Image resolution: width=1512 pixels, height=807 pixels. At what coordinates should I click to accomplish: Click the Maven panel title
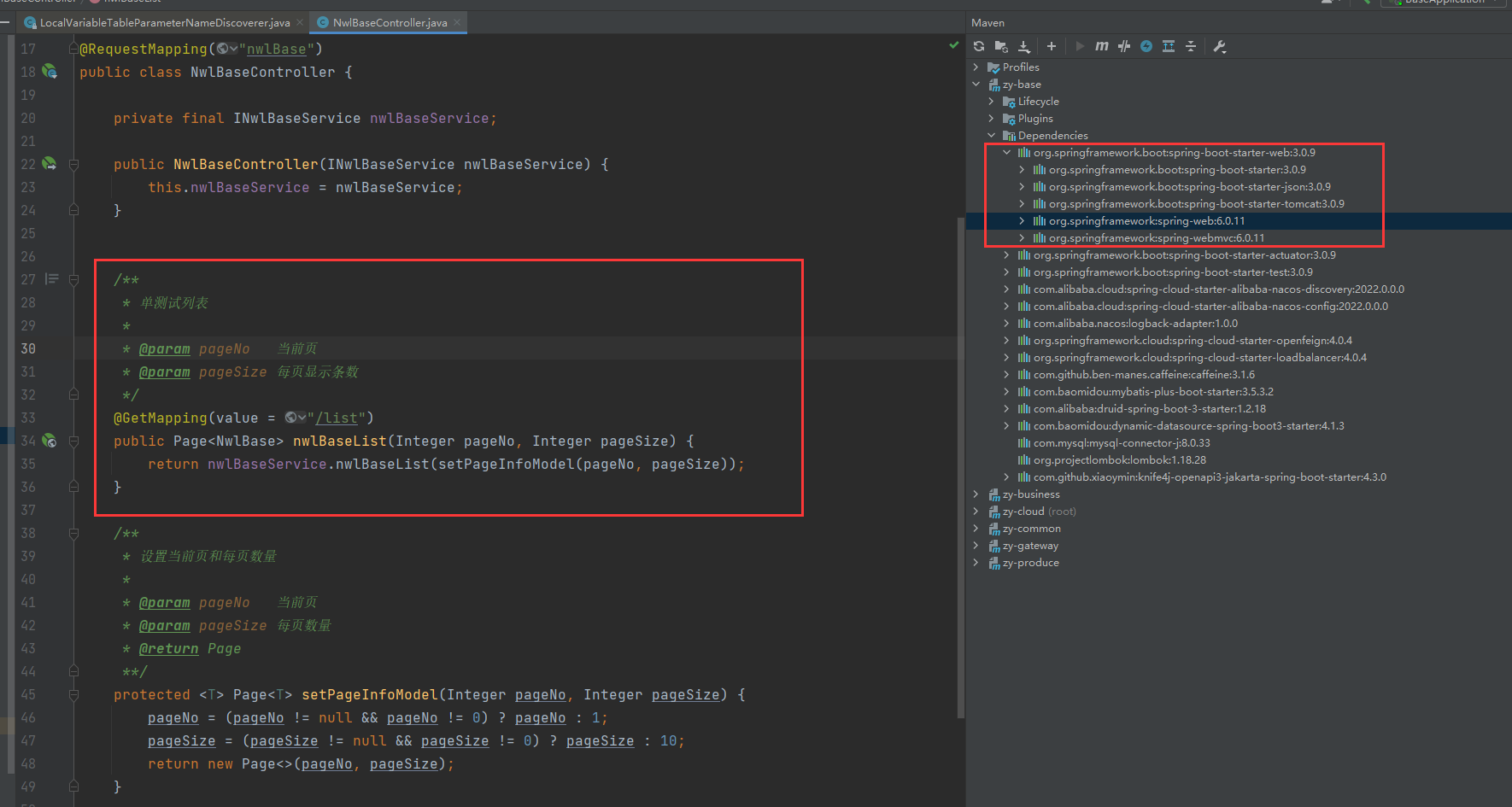987,22
